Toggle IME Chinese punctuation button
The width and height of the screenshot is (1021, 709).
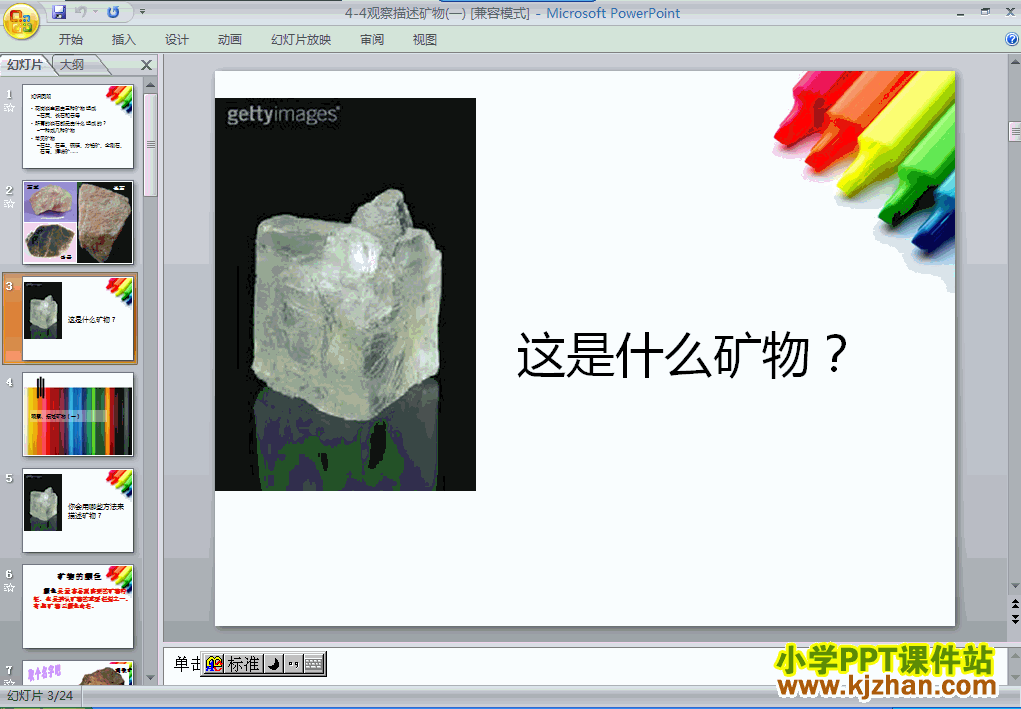tap(294, 664)
